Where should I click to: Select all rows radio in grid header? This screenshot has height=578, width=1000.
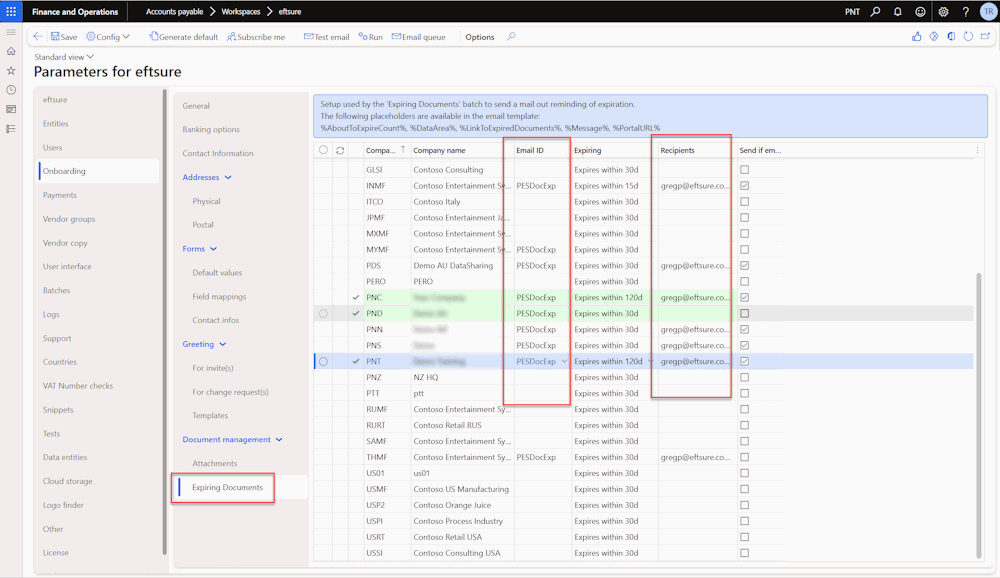323,150
